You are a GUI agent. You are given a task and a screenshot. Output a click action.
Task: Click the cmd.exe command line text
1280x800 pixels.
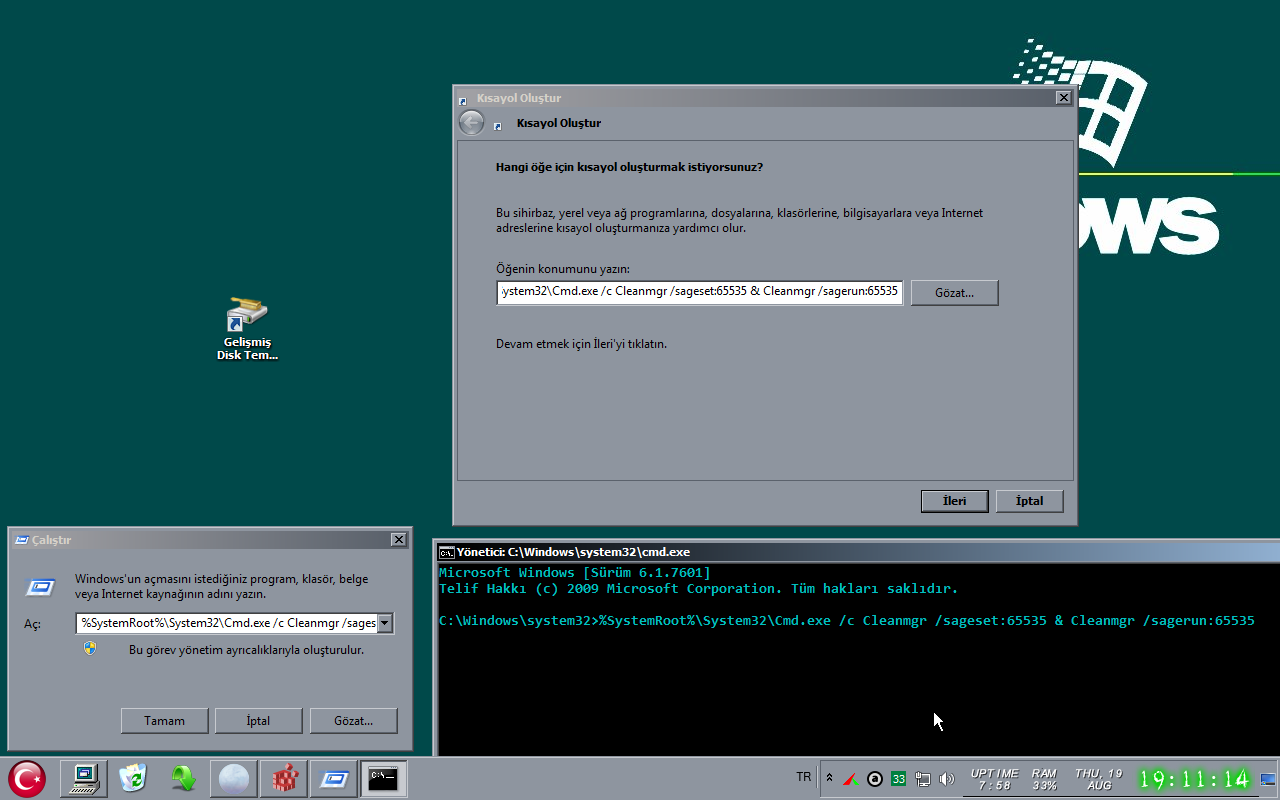coord(846,621)
